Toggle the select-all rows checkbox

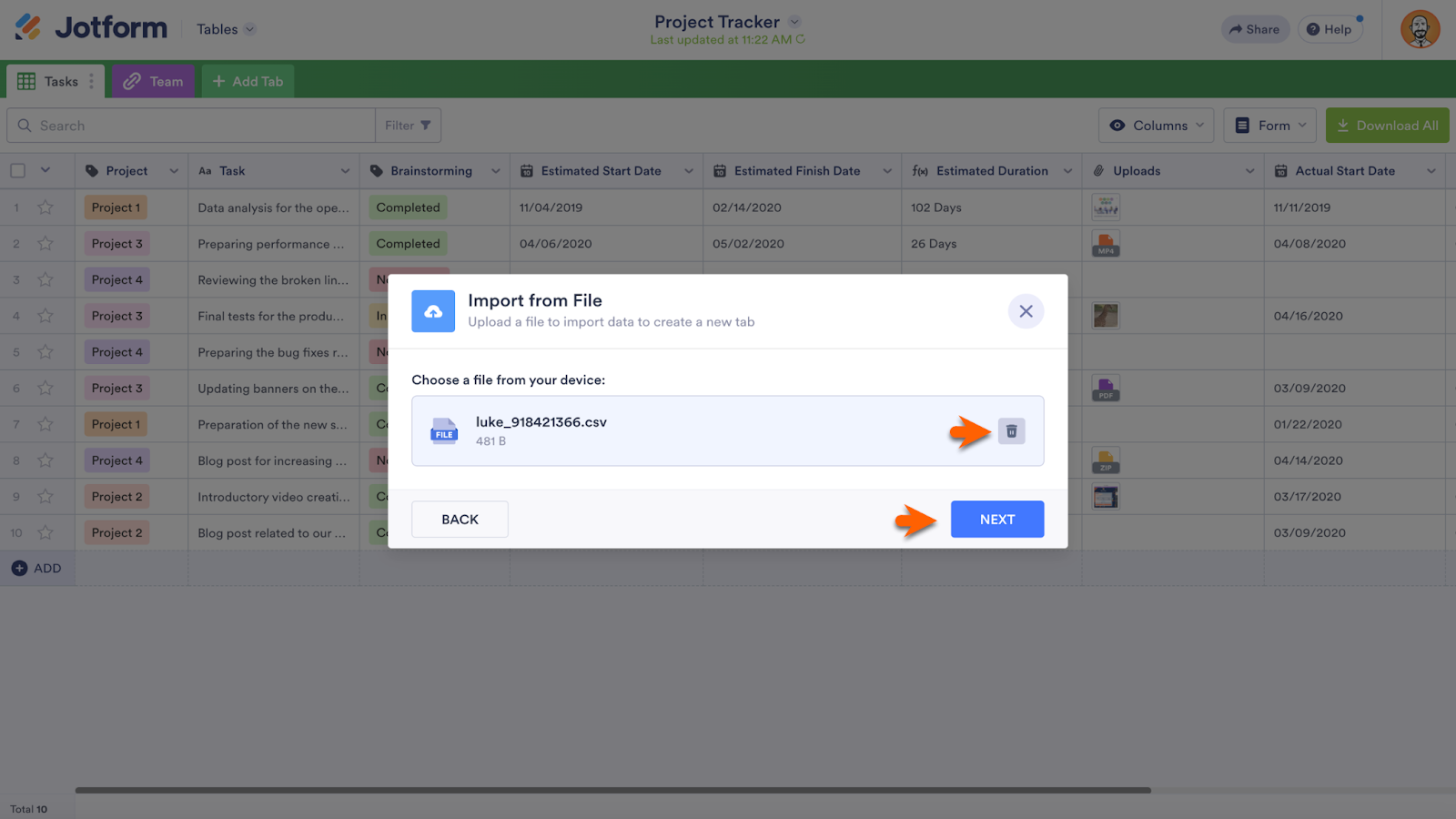pyautogui.click(x=18, y=170)
